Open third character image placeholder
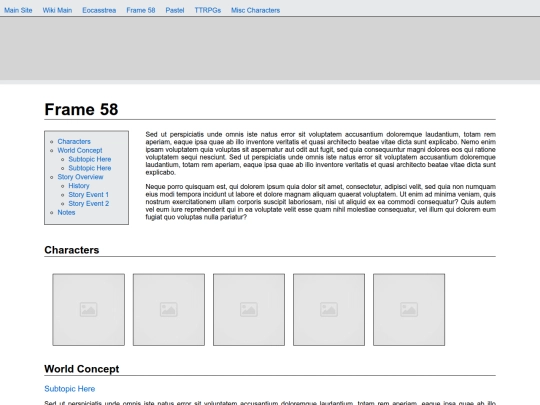The height and width of the screenshot is (405, 540). 249,310
